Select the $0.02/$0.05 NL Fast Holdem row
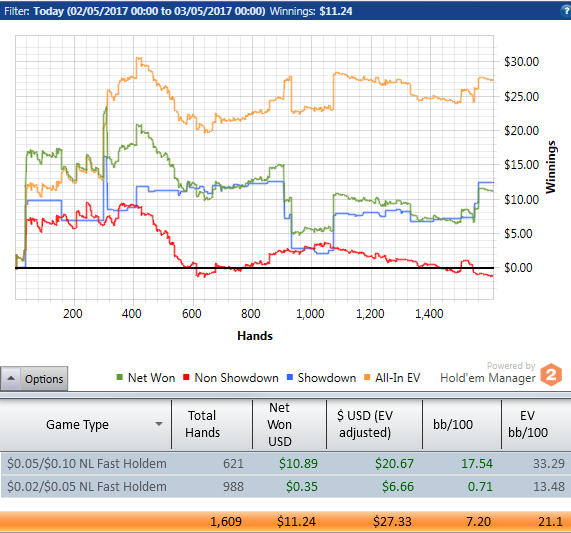Screen dimensions: 571x533 tap(286, 486)
